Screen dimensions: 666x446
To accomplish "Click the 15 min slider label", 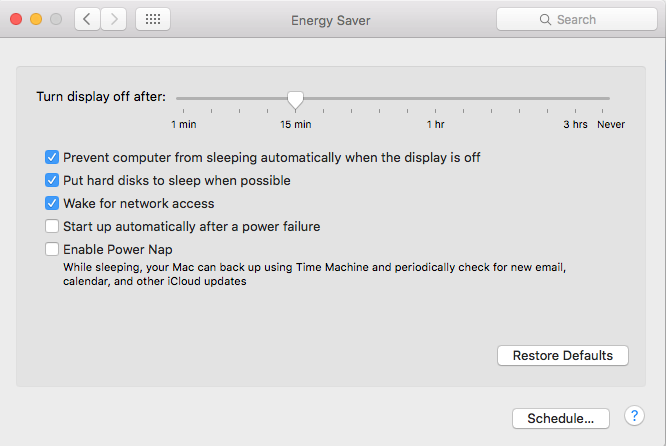I will coord(296,124).
